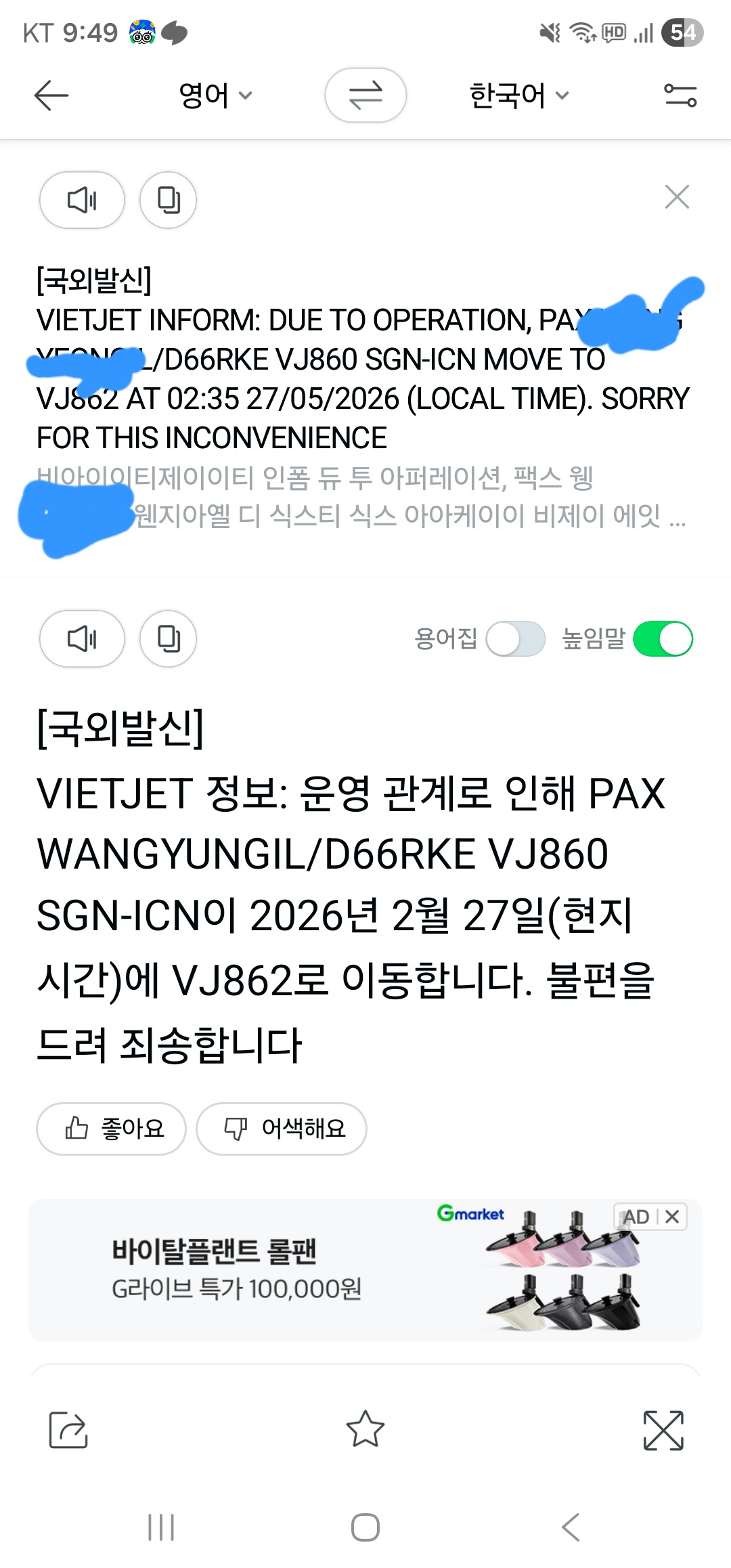731x1568 pixels.
Task: Open the 한국어 target language dropdown
Action: [519, 95]
